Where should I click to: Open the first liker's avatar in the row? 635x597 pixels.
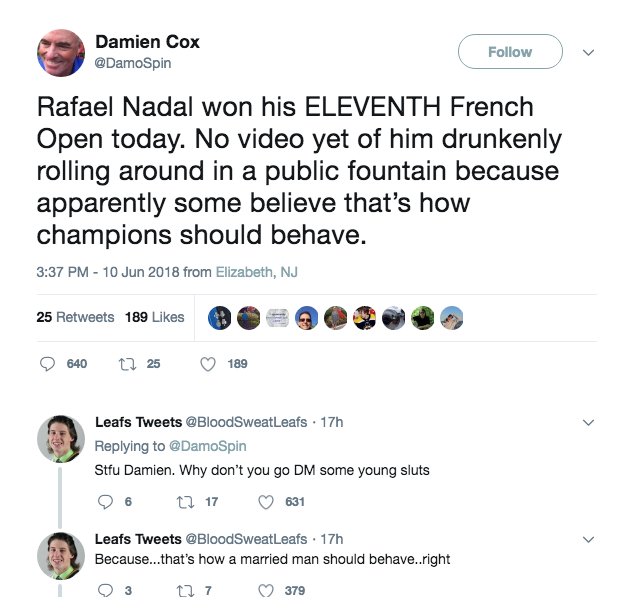tap(221, 318)
